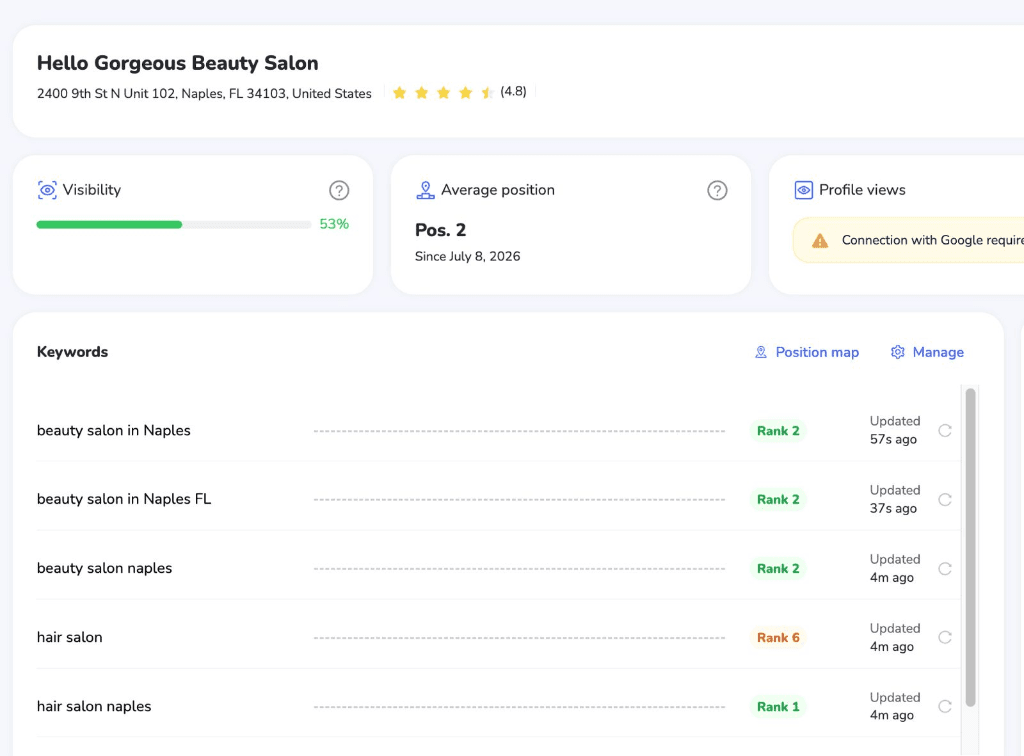This screenshot has width=1024, height=756.
Task: Select the 'hair salon' keyword row text
Action: click(70, 637)
